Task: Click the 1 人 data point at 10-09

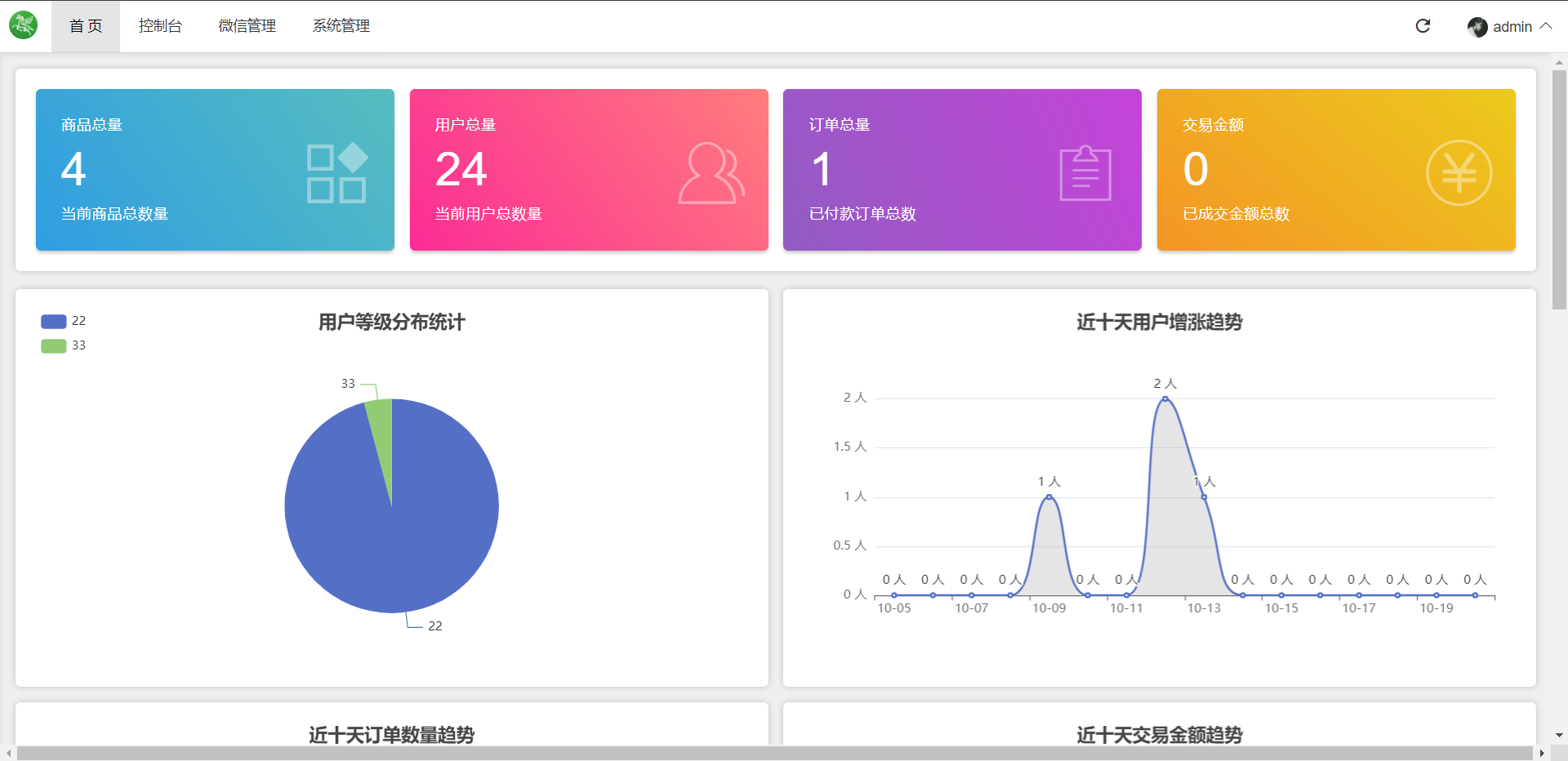Action: pos(1049,496)
